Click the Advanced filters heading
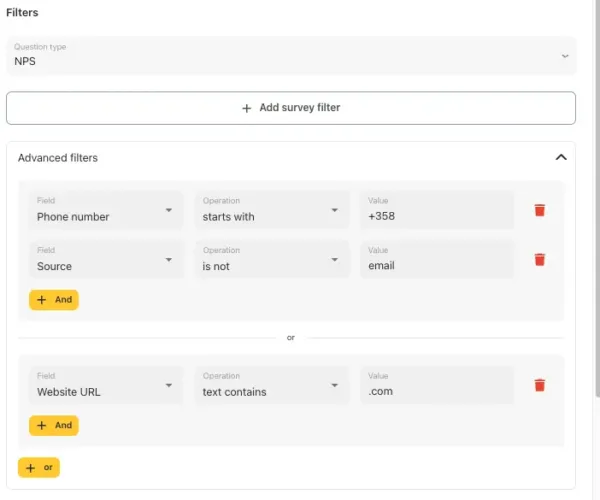Viewport: 600px width, 500px height. coord(58,158)
